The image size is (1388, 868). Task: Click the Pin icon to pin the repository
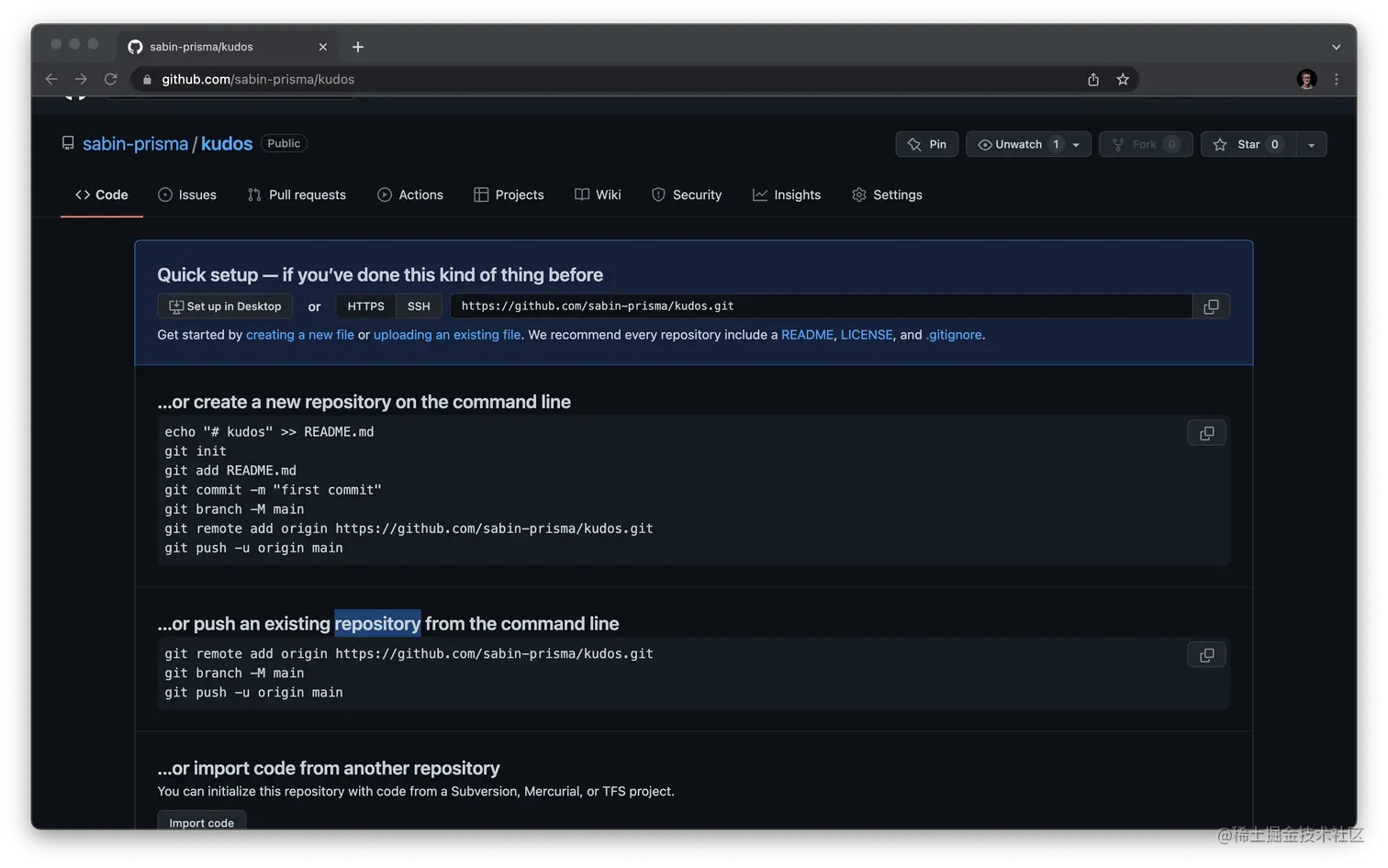click(914, 144)
